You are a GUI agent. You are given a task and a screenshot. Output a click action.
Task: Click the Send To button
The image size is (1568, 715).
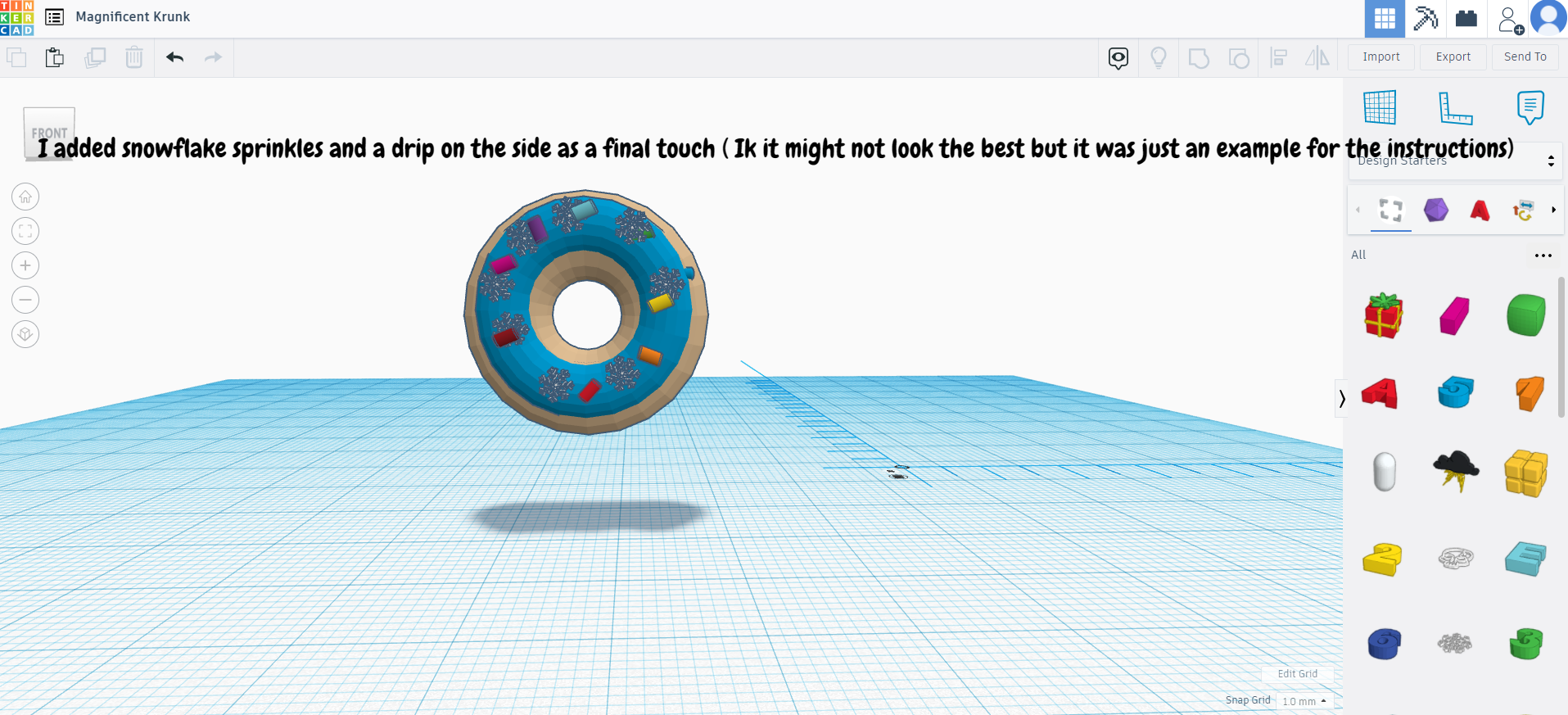coord(1525,57)
